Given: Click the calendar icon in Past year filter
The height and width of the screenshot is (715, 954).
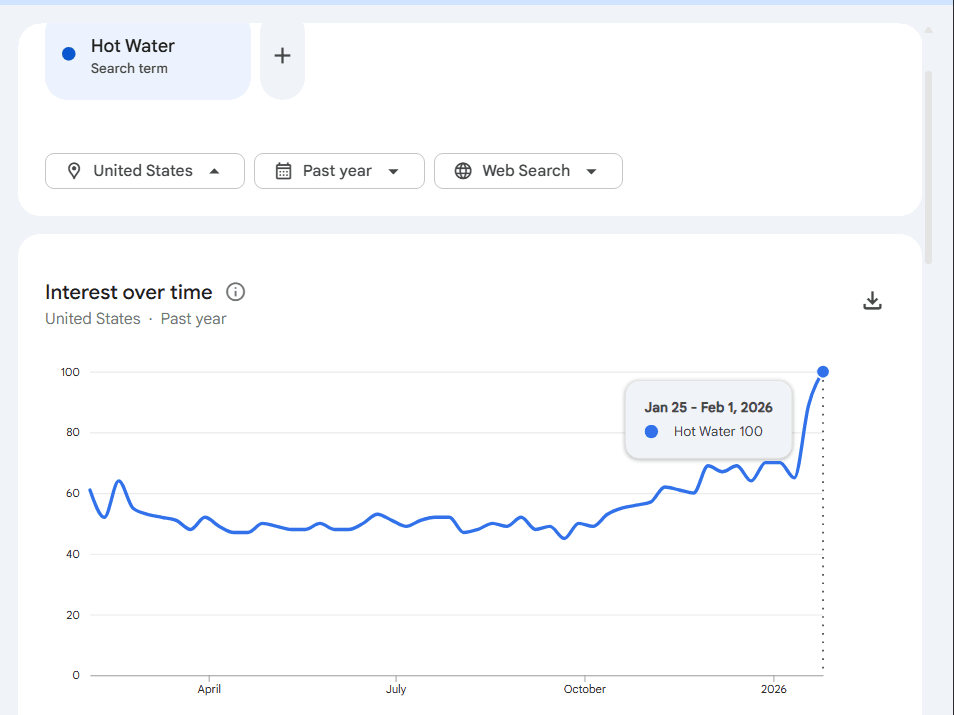Looking at the screenshot, I should (283, 171).
